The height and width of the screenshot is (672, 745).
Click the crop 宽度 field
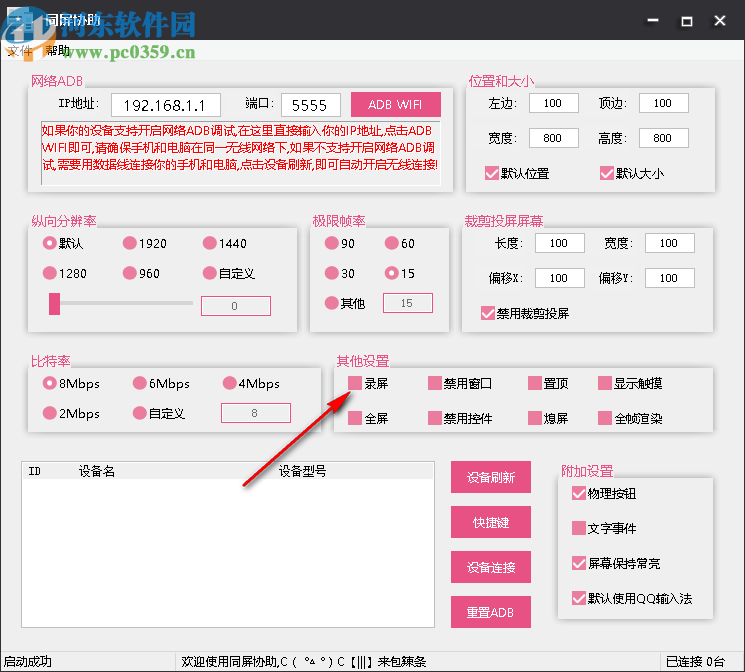[x=670, y=243]
